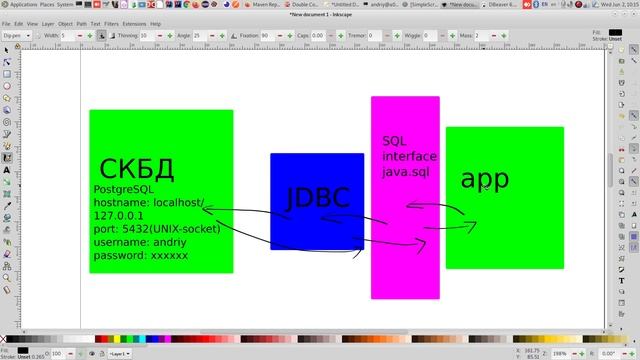Screen dimensions: 640x360
Task: Click the EN keyboard layout indicator
Action: click(544, 4)
